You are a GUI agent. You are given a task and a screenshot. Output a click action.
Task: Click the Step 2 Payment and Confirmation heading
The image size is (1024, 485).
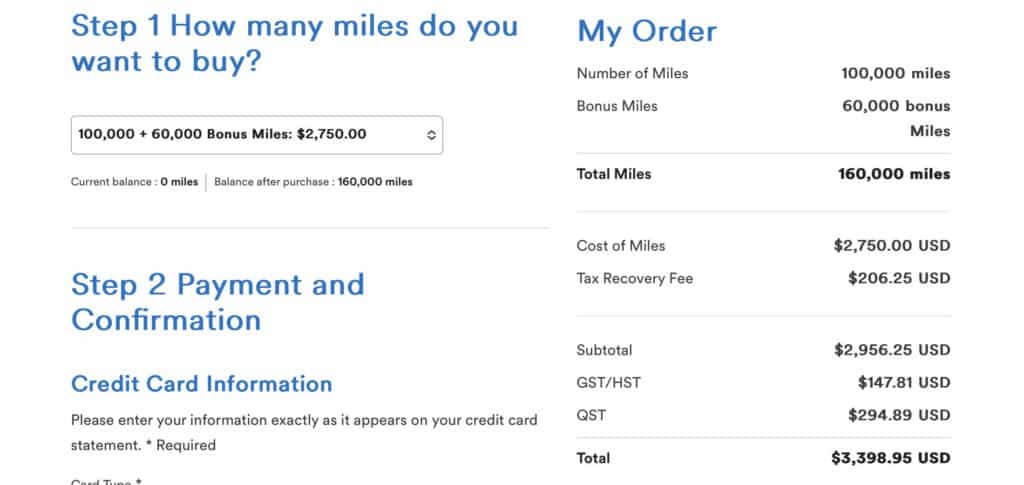coord(217,302)
